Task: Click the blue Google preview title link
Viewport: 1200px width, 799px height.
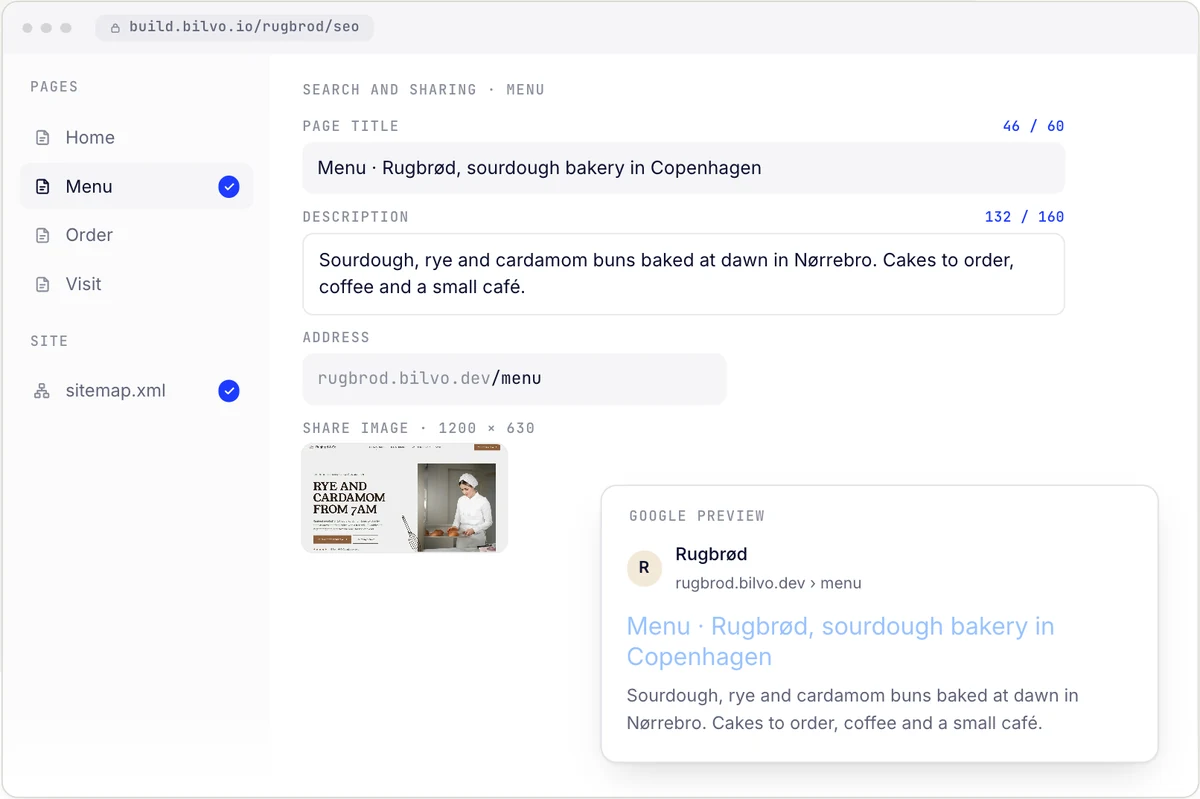Action: [840, 641]
